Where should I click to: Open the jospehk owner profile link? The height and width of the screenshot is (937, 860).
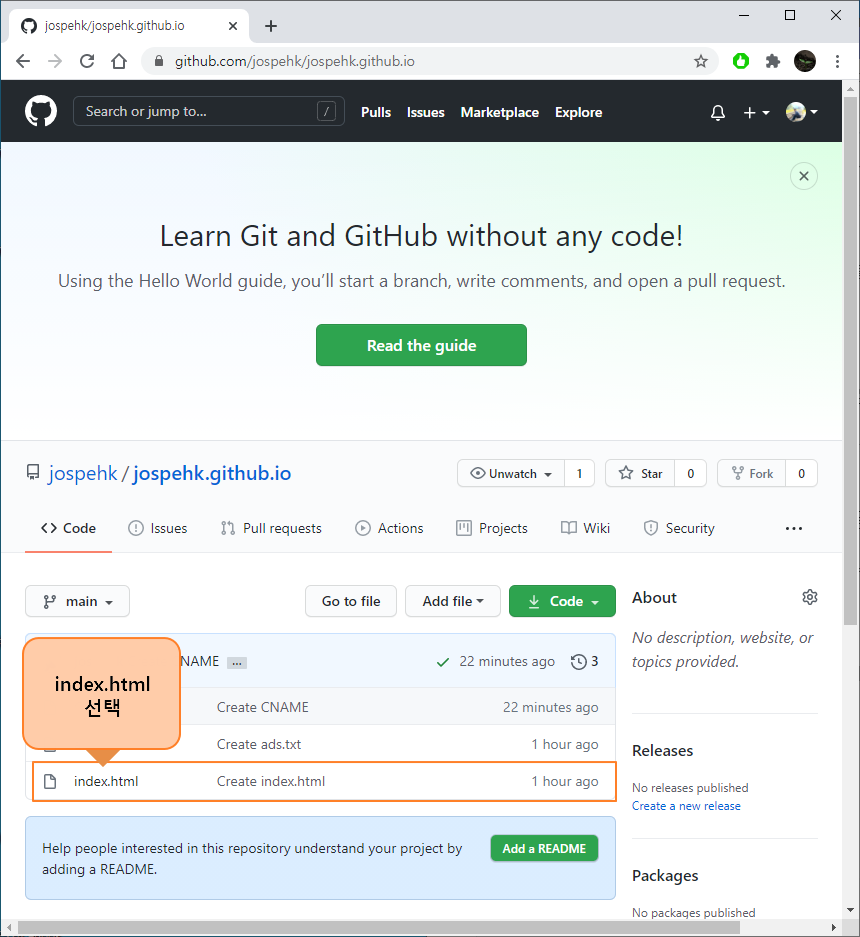point(83,473)
